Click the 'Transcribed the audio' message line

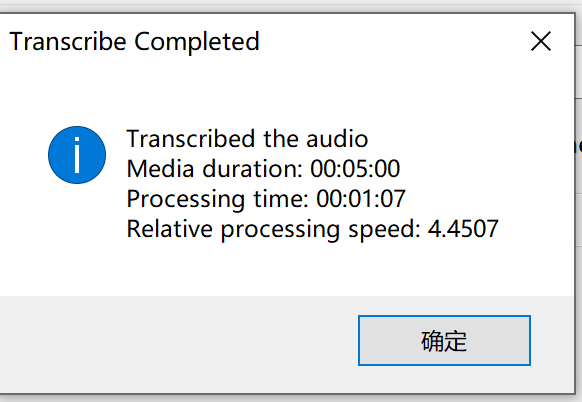pyautogui.click(x=247, y=139)
